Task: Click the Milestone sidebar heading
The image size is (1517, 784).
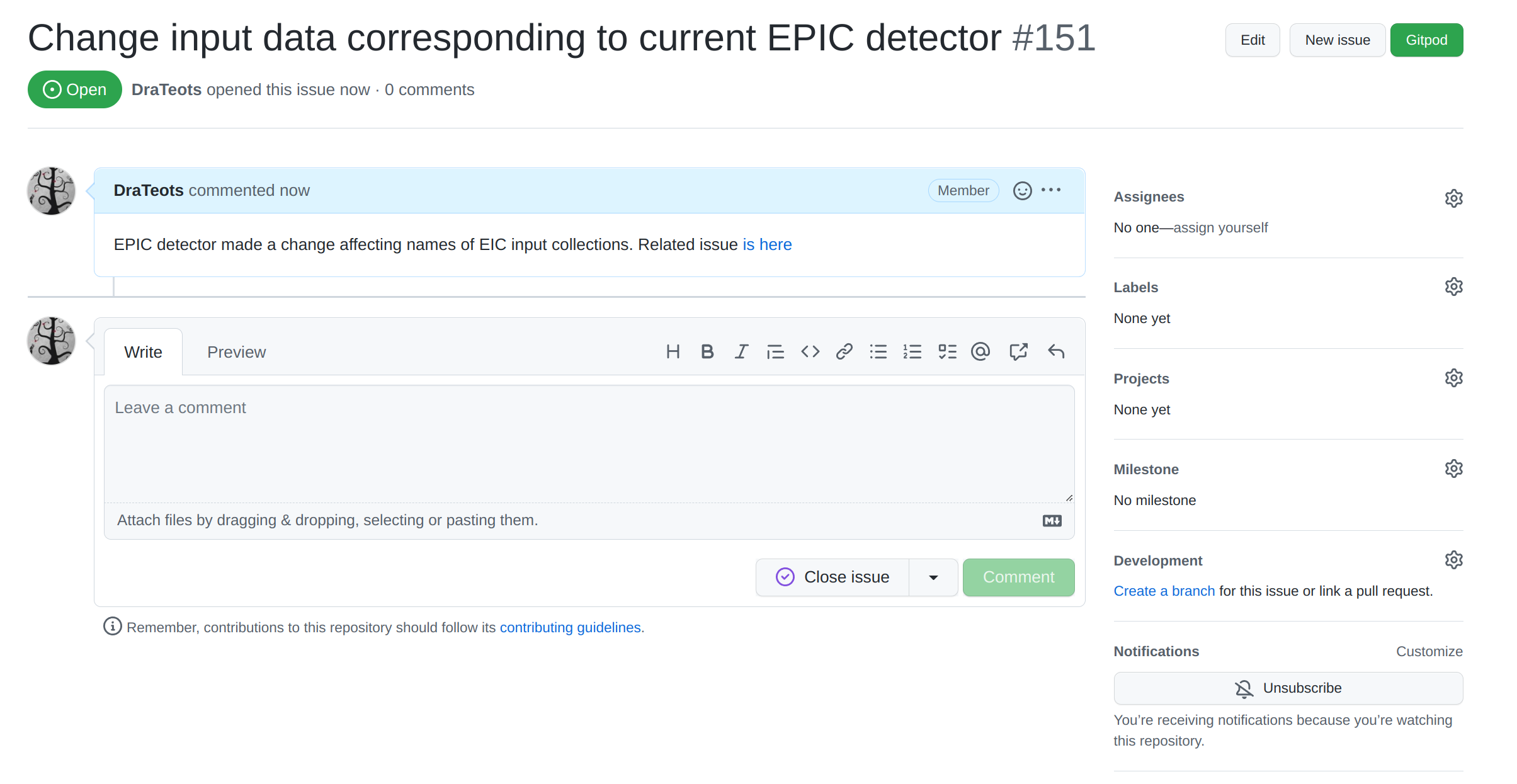Action: coord(1146,469)
